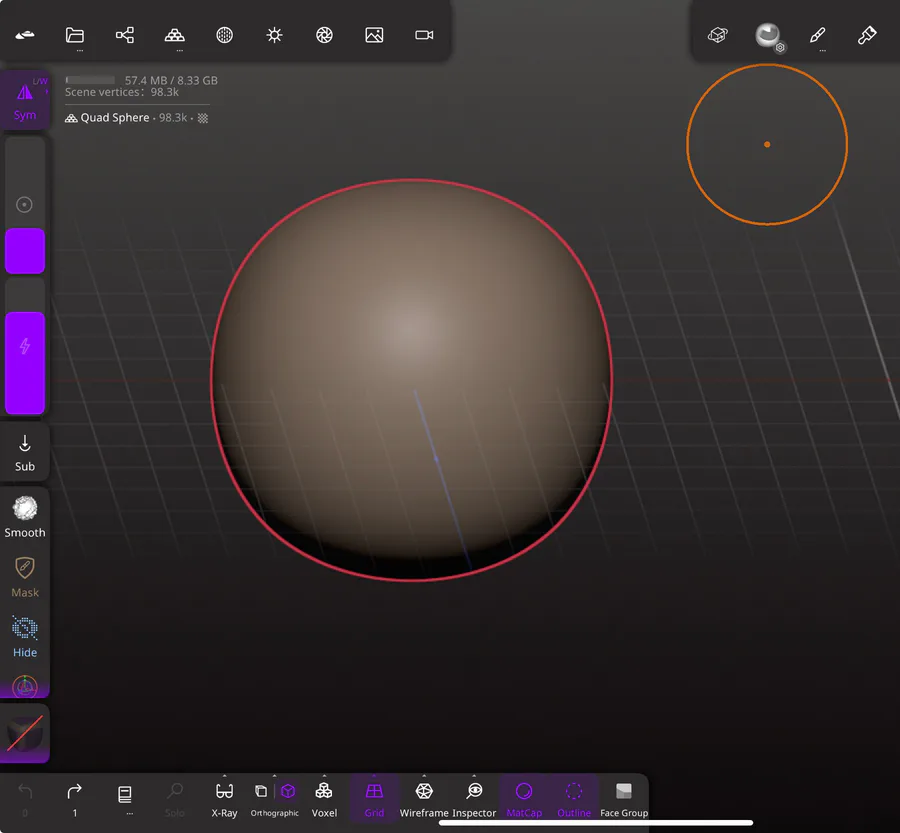Screen dimensions: 900x833
Task: Expand options arrow above Orthographic
Action: tap(274, 776)
